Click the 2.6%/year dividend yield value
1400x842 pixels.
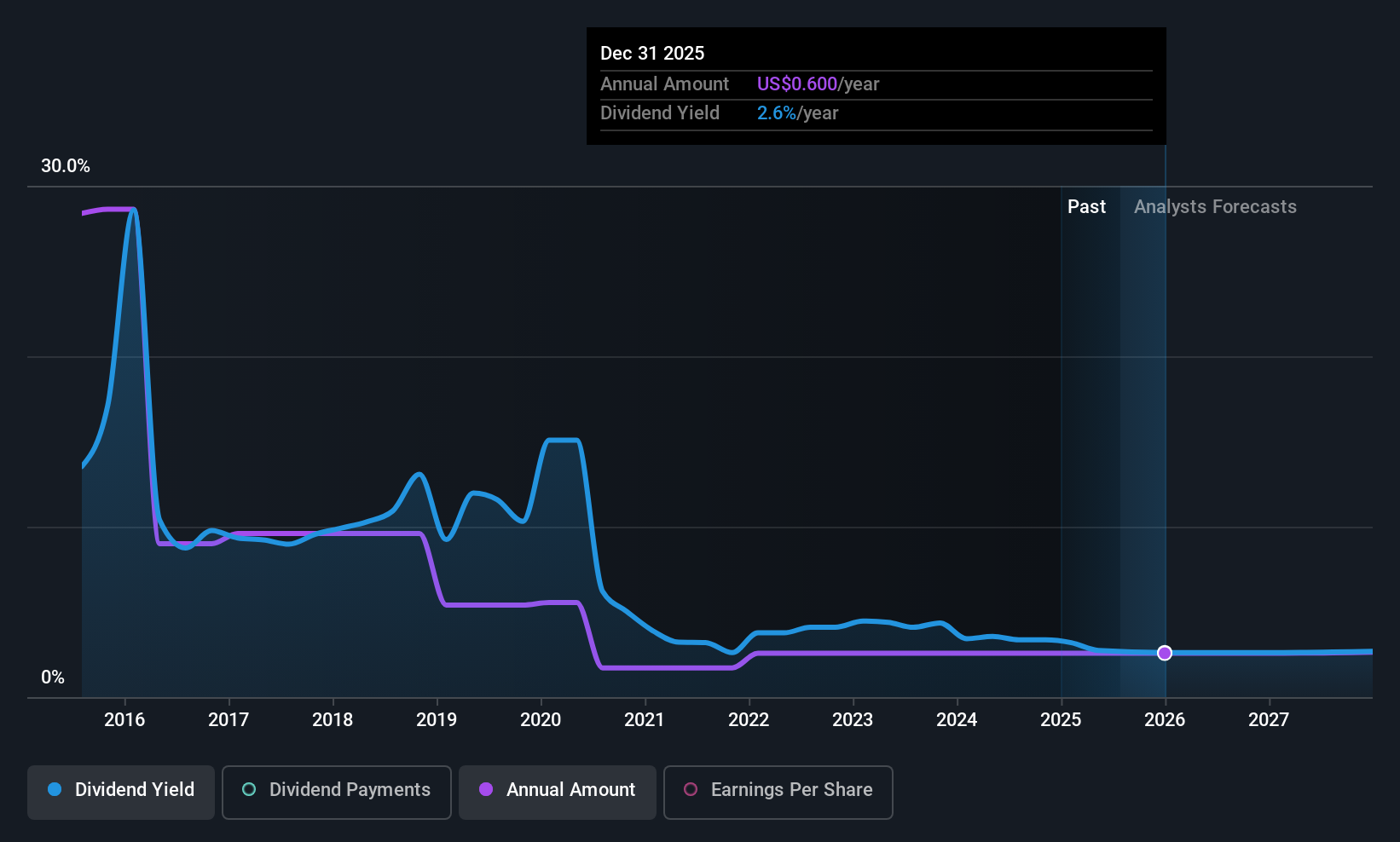click(797, 113)
